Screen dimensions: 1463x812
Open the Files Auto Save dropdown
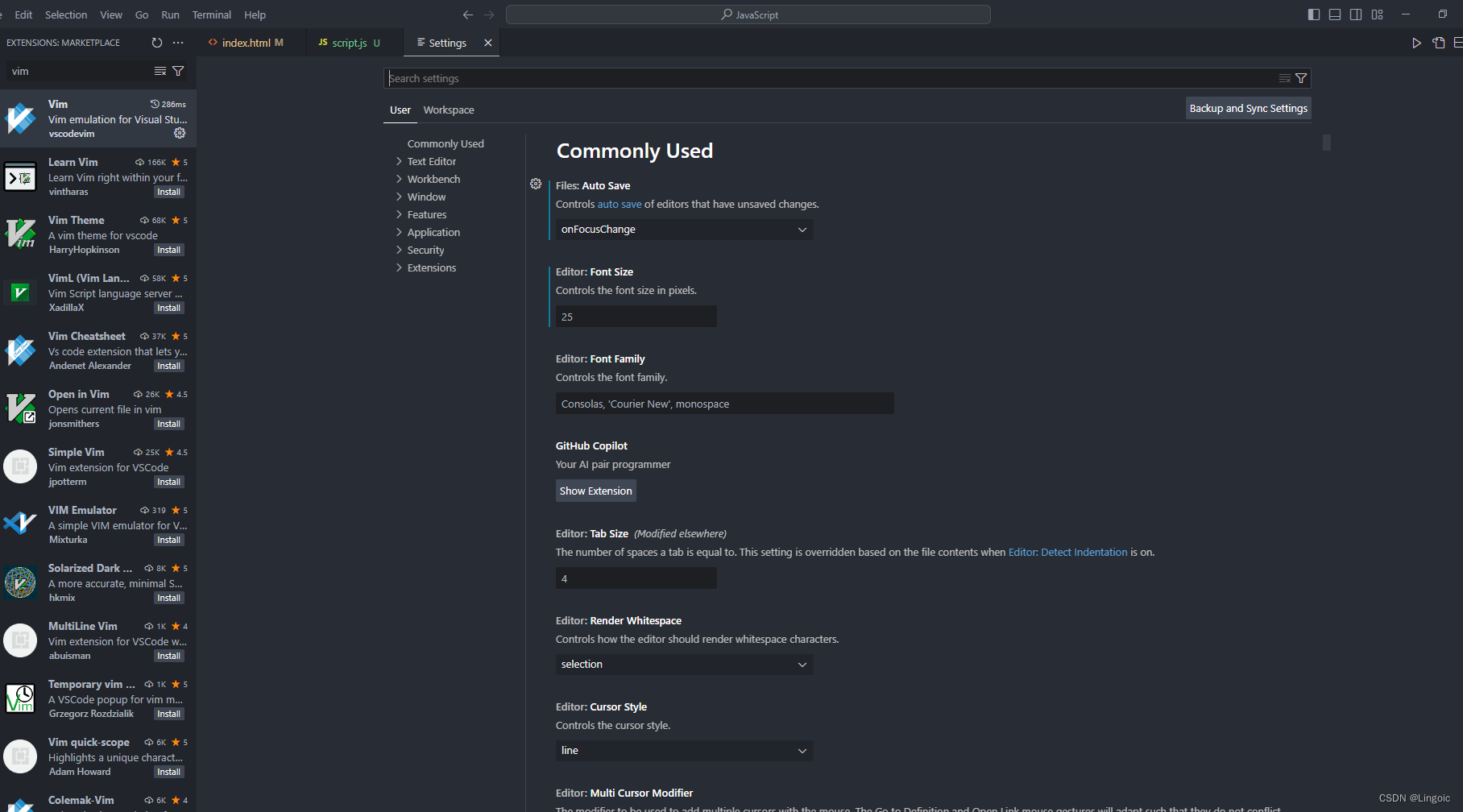(684, 230)
